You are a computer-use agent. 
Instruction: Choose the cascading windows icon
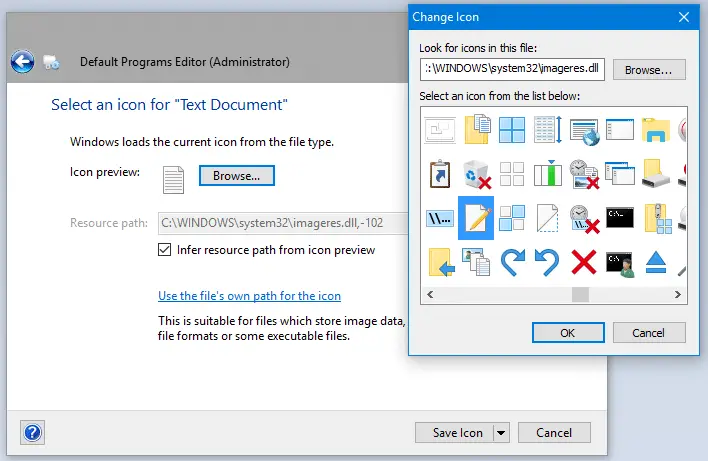[x=620, y=173]
